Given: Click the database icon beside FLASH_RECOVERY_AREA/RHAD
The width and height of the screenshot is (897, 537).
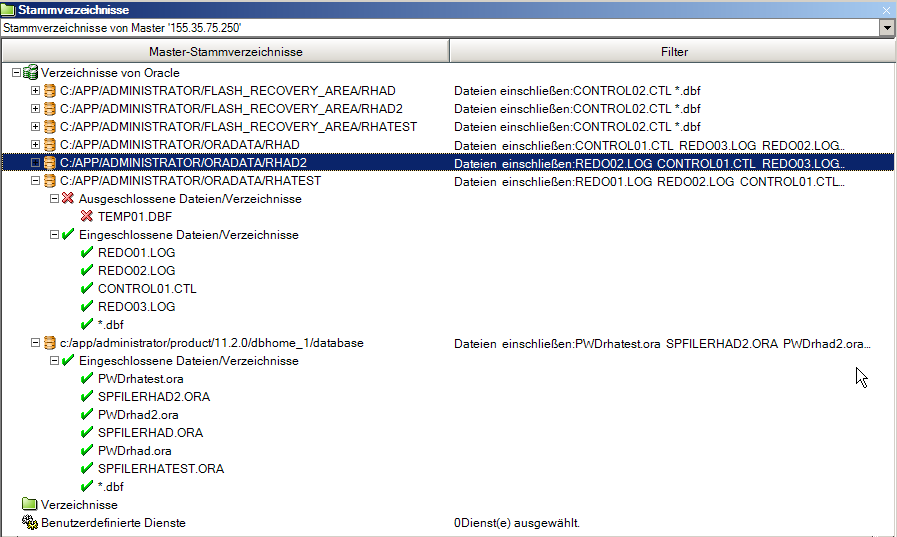Looking at the screenshot, I should 49,91.
